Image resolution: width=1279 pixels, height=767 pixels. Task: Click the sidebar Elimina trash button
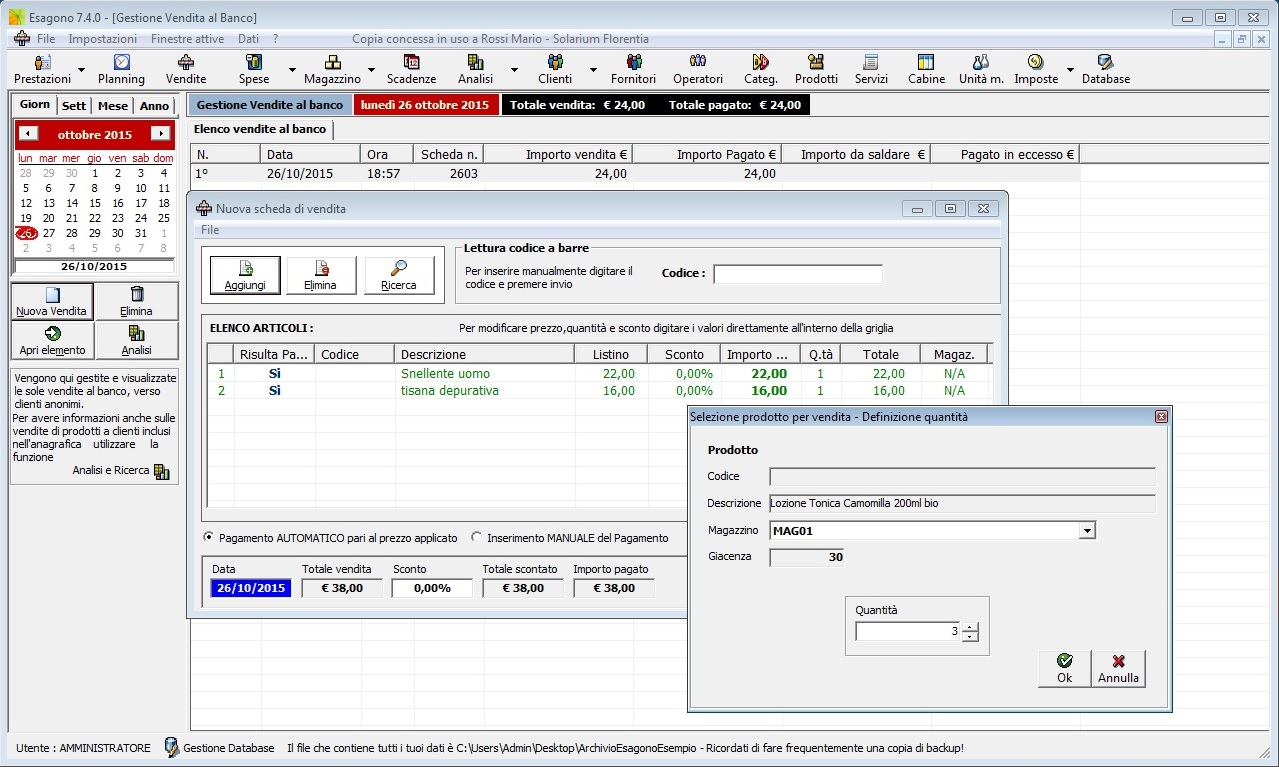click(137, 301)
